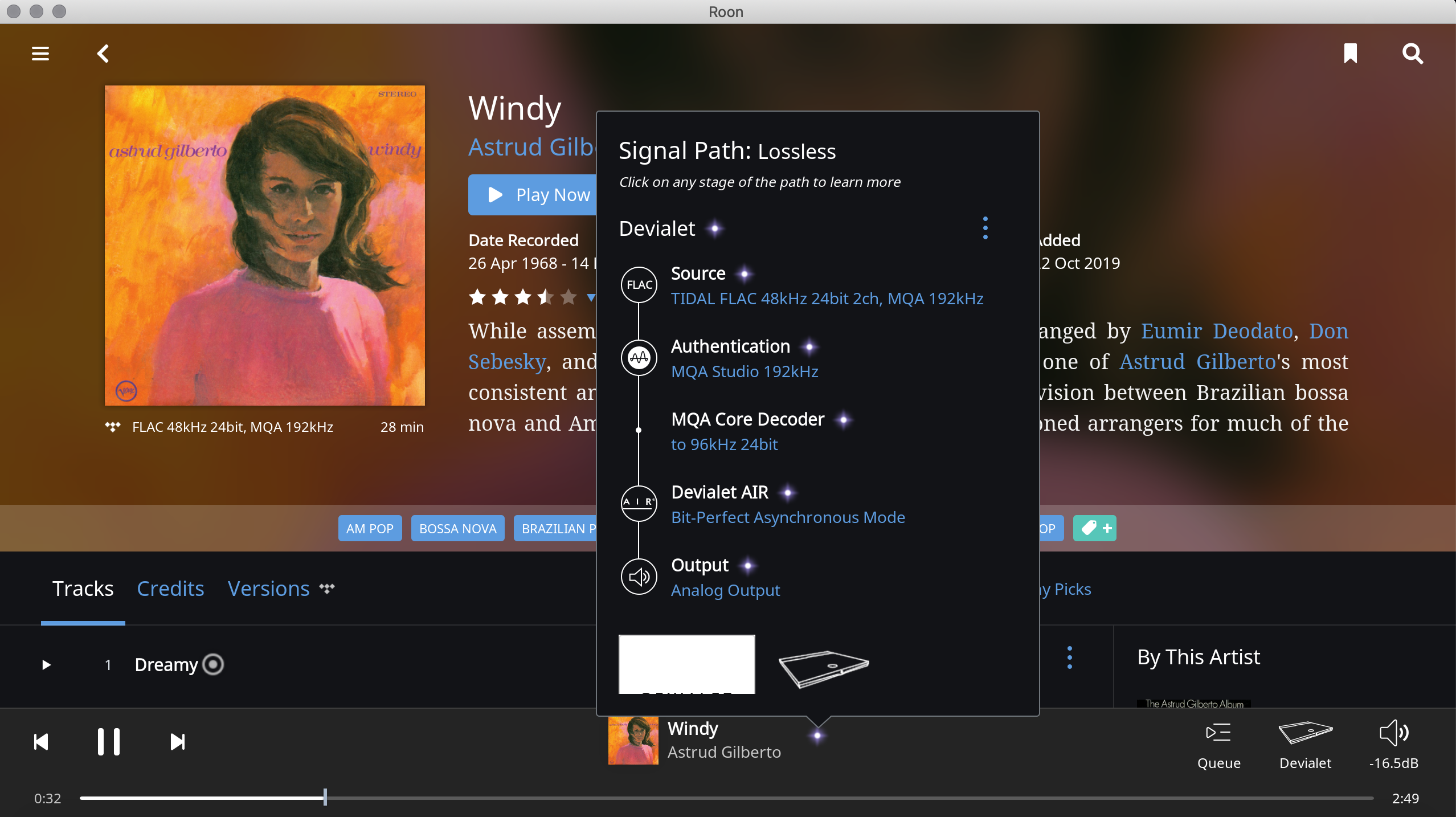Image resolution: width=1456 pixels, height=817 pixels.
Task: Click now playing album thumbnail in footer
Action: point(633,740)
